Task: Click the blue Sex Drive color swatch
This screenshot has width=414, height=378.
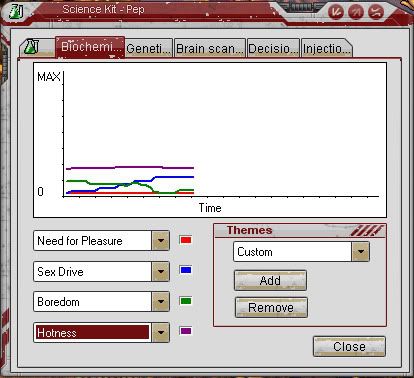Action: pos(186,270)
